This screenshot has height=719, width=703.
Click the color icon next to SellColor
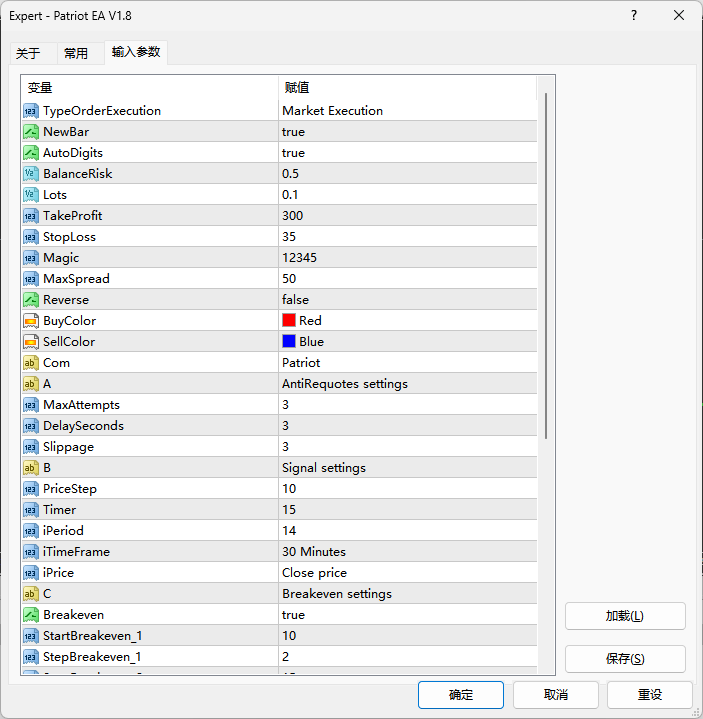(31, 342)
